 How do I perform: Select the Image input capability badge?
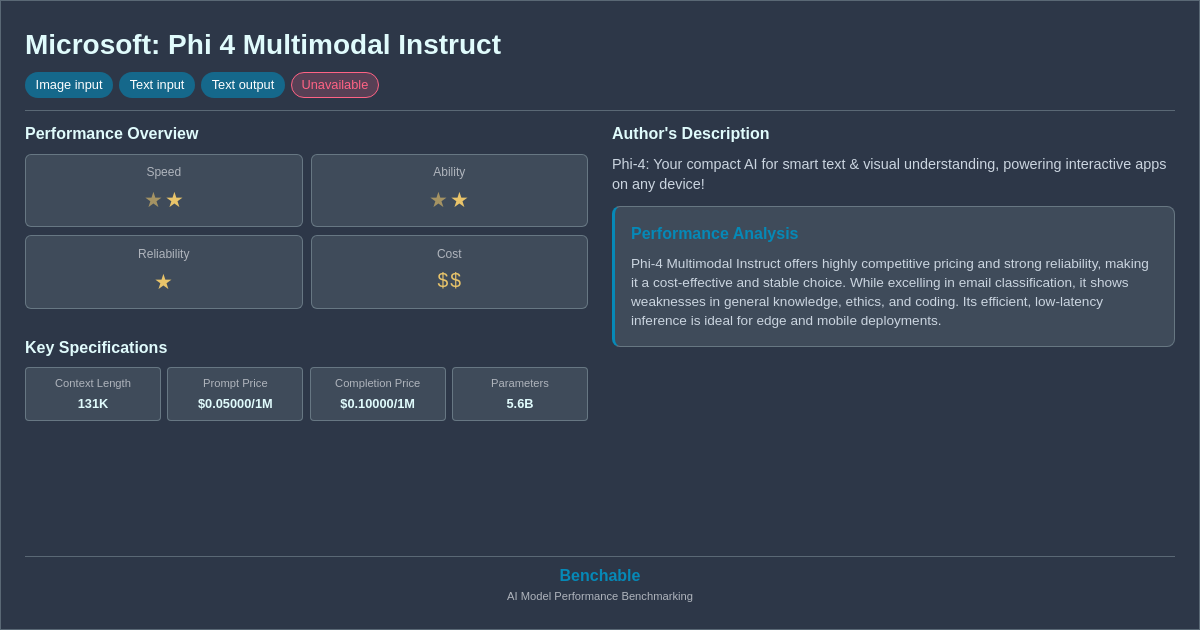68,85
